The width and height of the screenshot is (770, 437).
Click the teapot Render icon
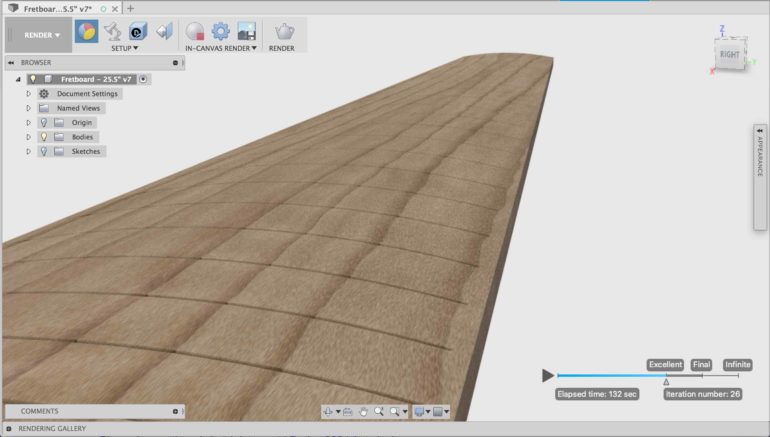(284, 31)
